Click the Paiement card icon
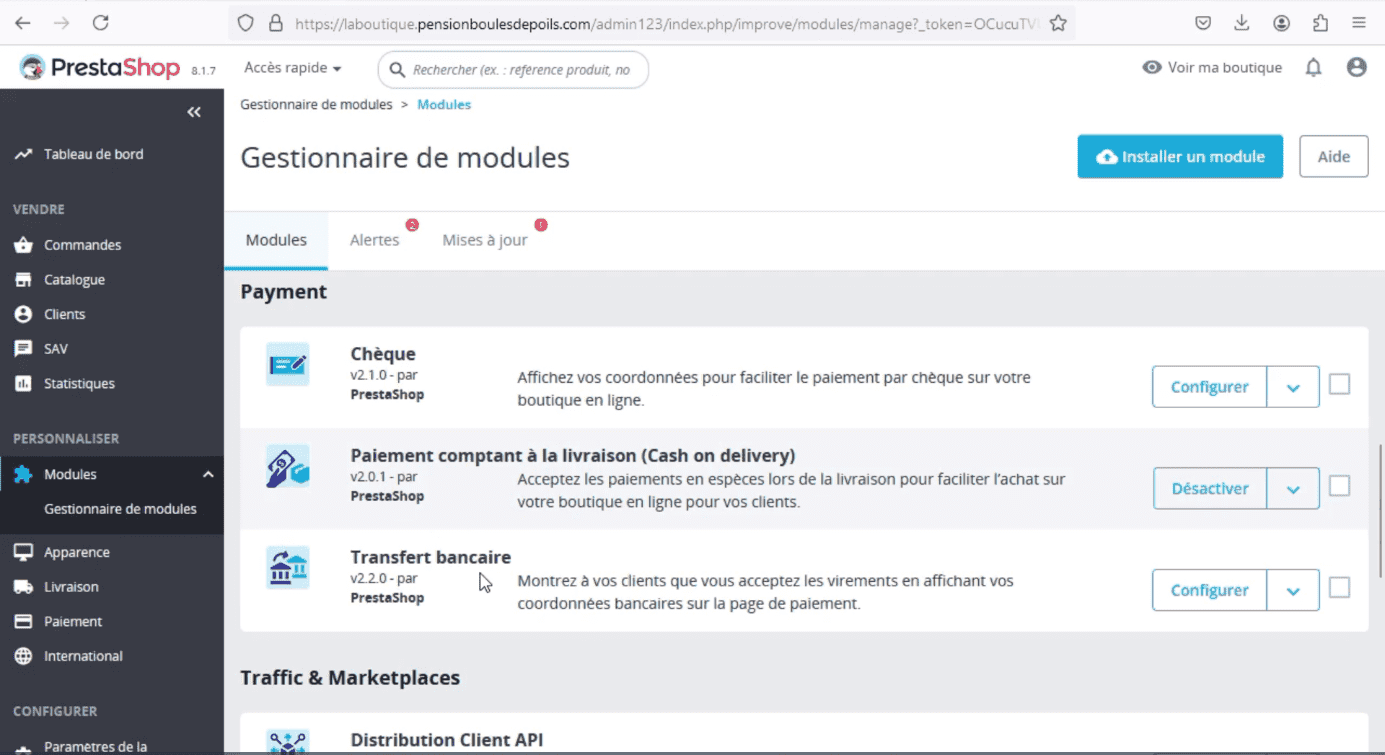1385x755 pixels. pos(23,621)
